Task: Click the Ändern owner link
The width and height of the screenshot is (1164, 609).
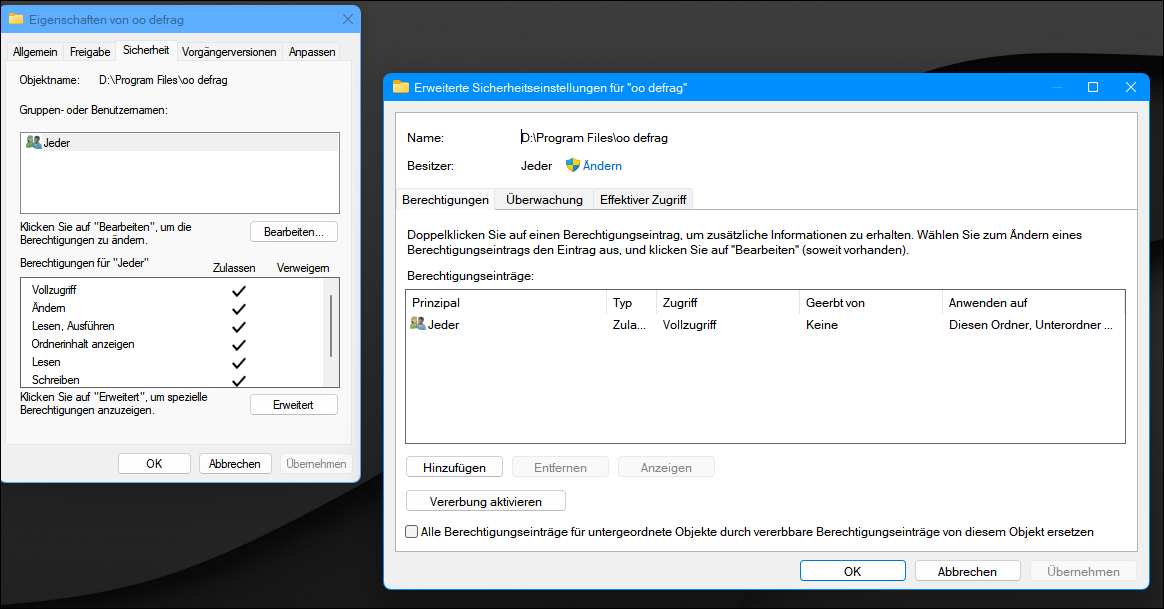Action: tap(602, 166)
